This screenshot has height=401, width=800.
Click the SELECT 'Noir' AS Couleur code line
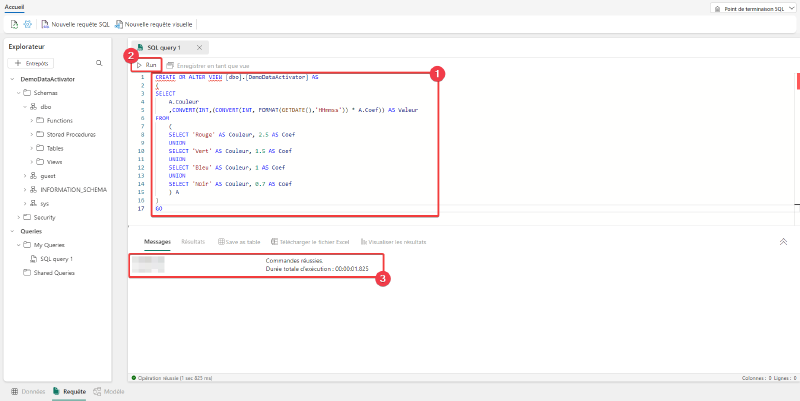[230, 184]
